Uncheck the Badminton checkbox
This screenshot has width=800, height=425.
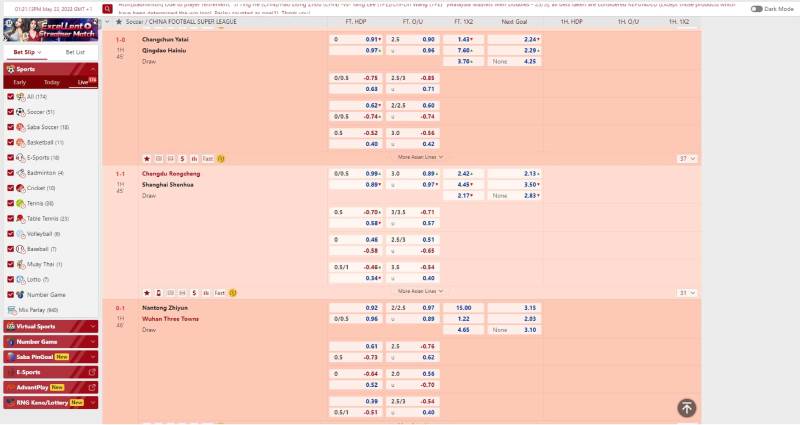coord(11,173)
